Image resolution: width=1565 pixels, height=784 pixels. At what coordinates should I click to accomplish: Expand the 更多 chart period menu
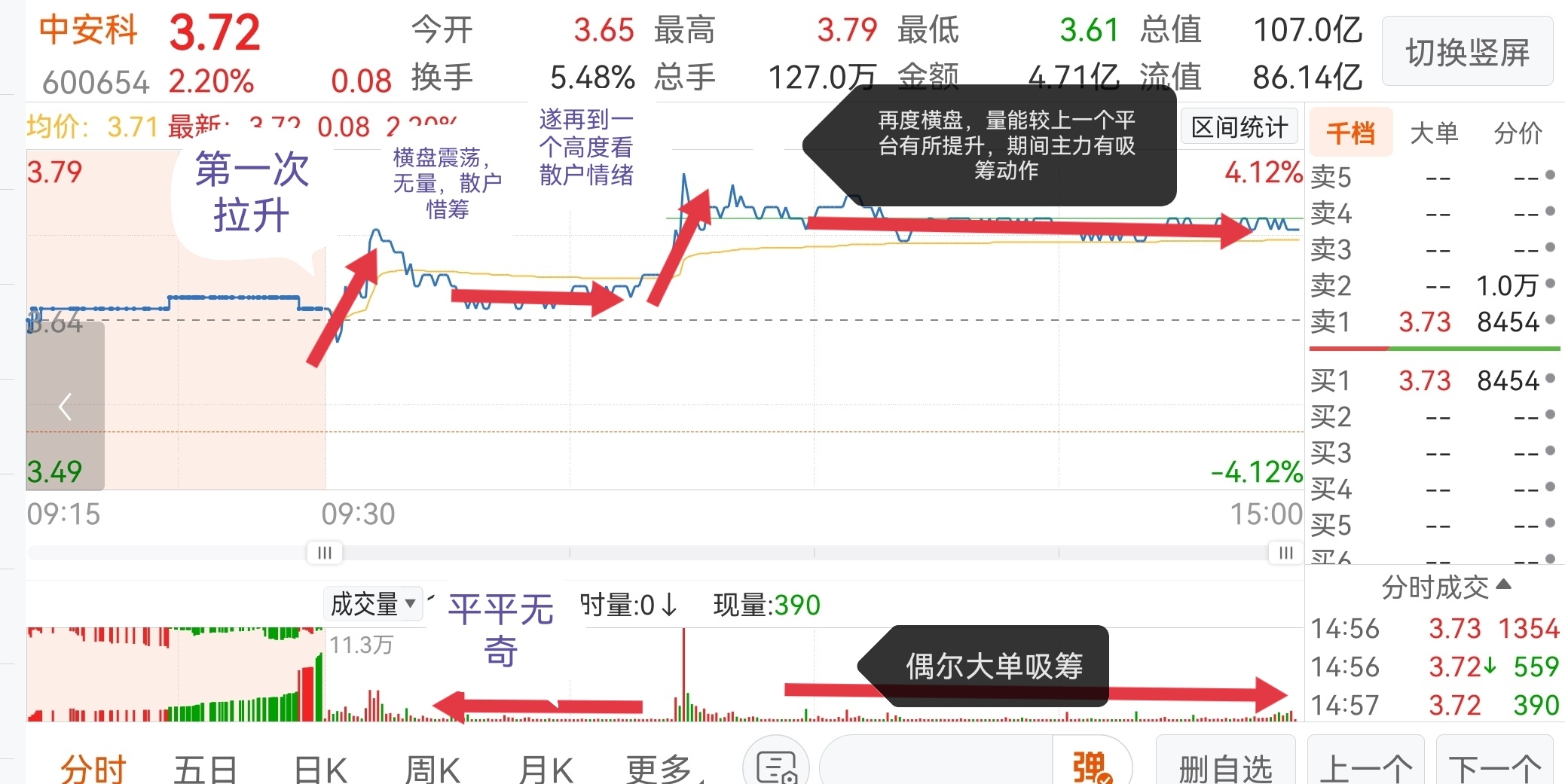(664, 769)
